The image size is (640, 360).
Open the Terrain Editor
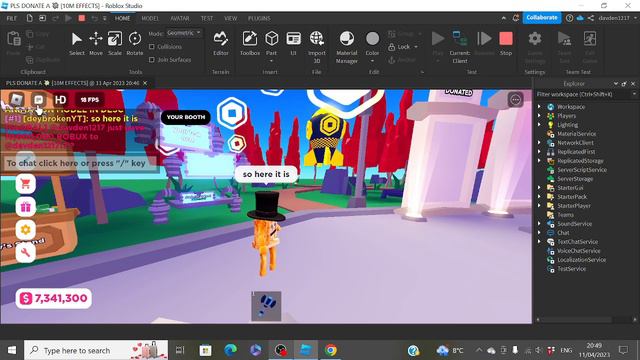(220, 43)
